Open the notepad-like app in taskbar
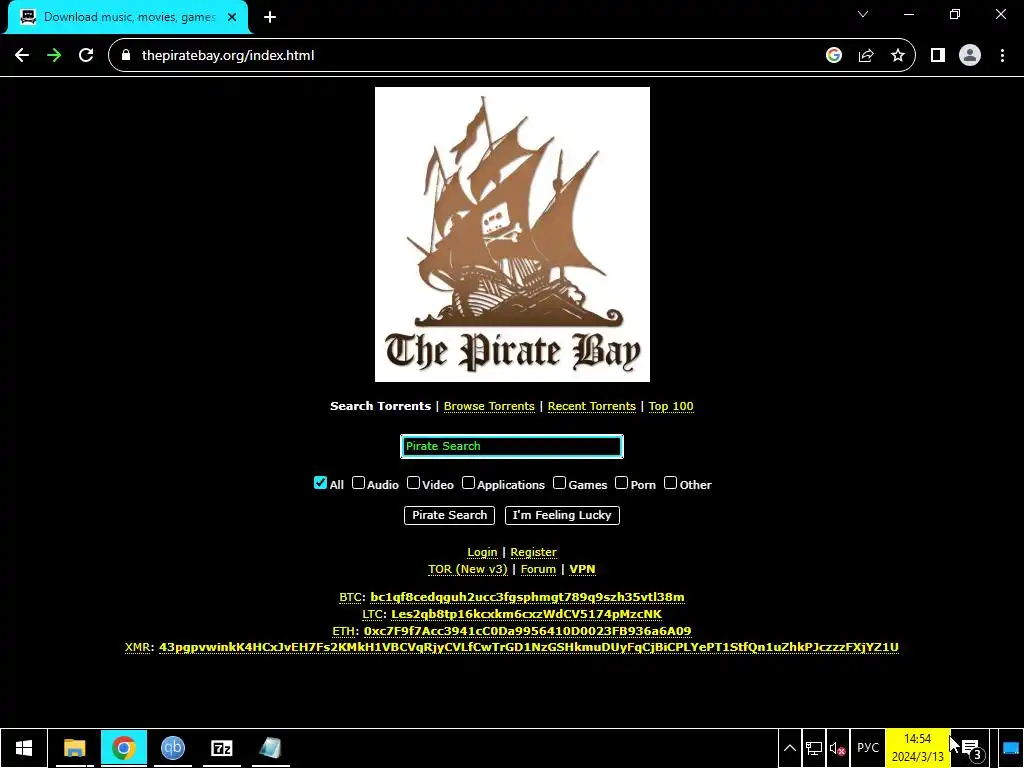 tap(270, 748)
